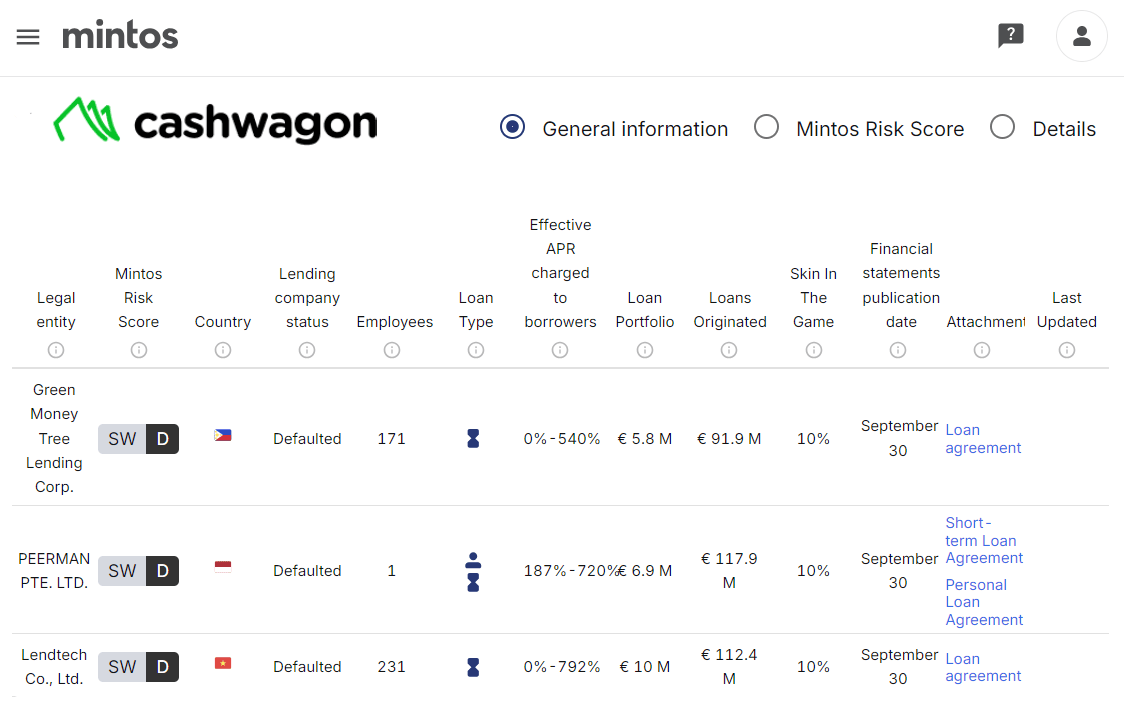Image resolution: width=1124 pixels, height=706 pixels.
Task: Open Lendtech Loan agreement link
Action: pos(983,667)
